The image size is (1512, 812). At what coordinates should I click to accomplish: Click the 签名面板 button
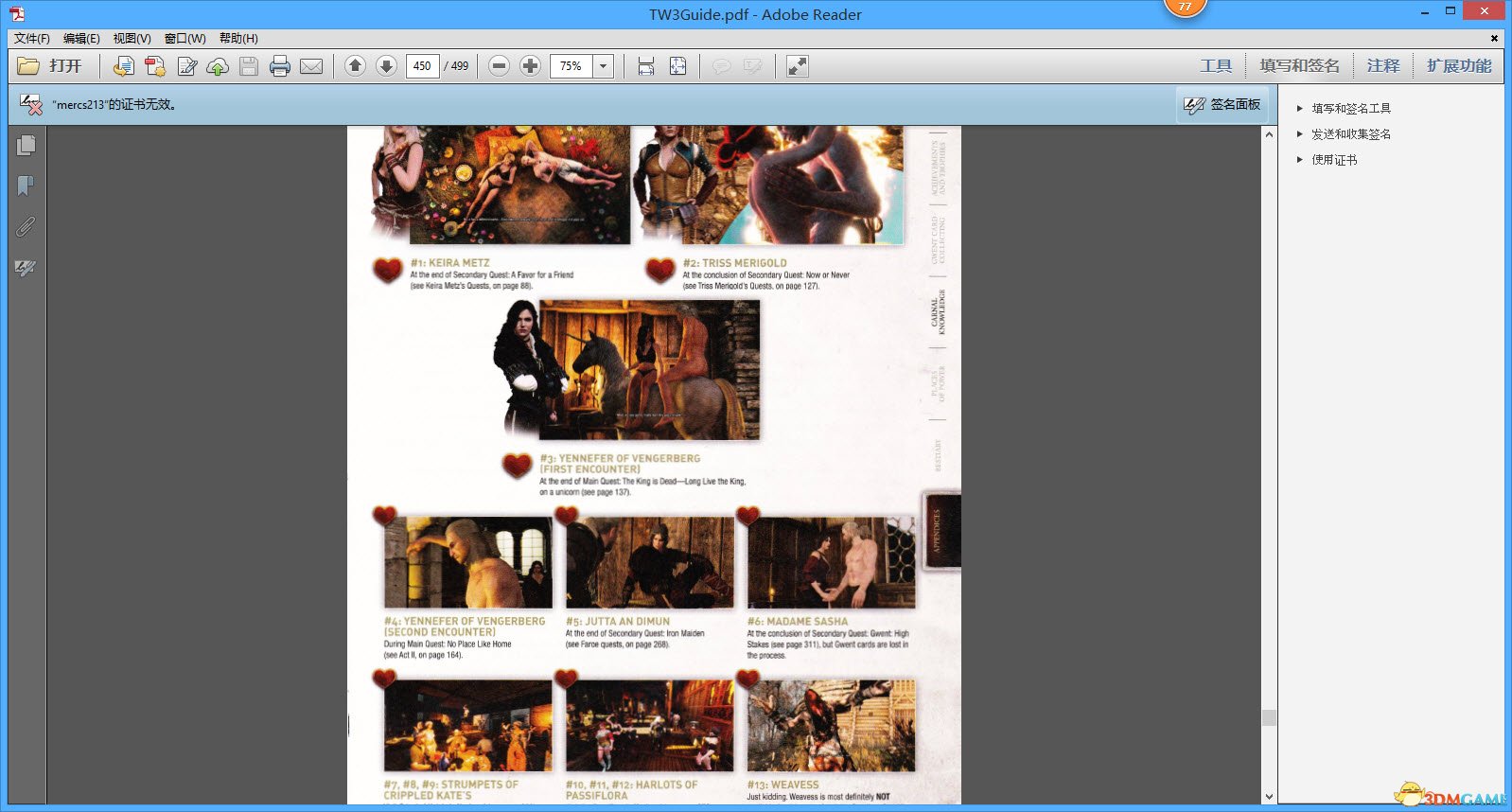1222,105
